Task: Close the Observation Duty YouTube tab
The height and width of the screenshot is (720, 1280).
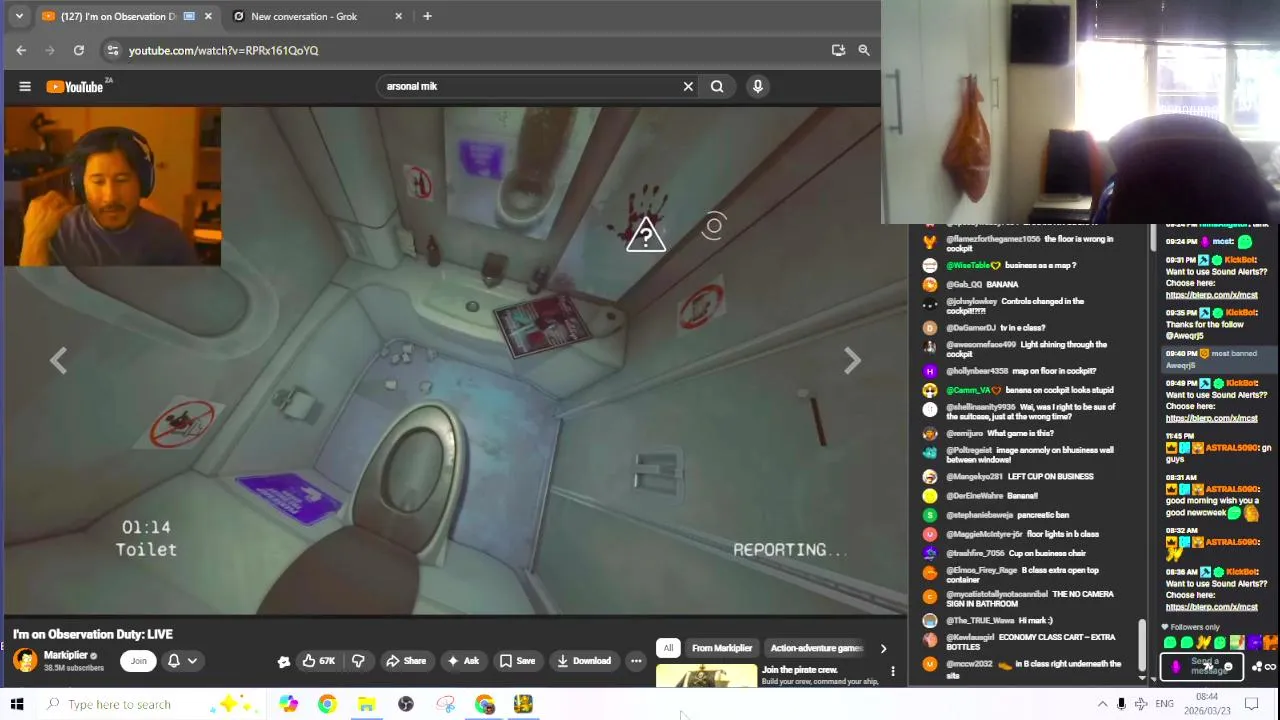Action: [x=208, y=16]
